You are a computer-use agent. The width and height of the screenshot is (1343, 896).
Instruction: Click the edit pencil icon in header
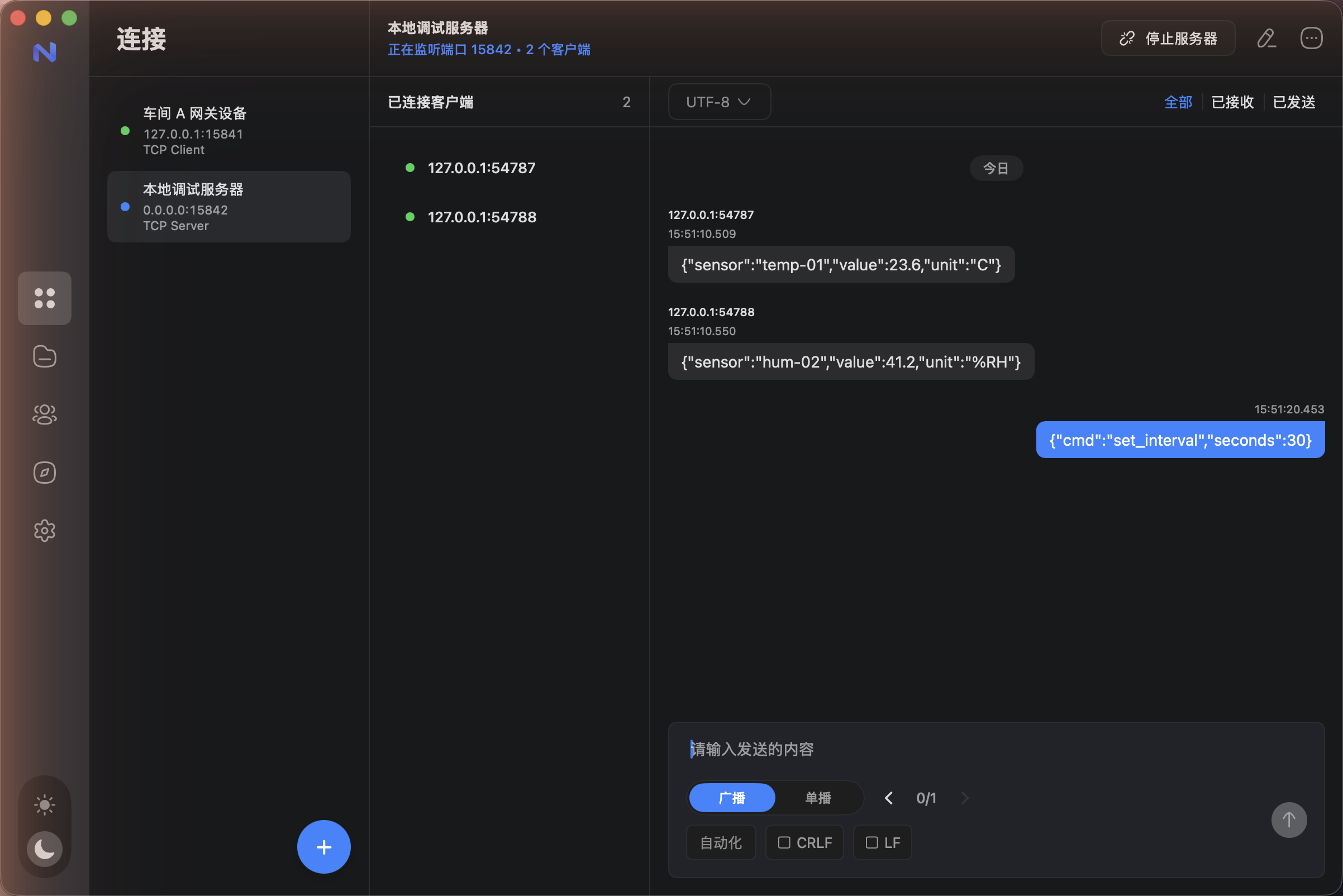[x=1266, y=39]
